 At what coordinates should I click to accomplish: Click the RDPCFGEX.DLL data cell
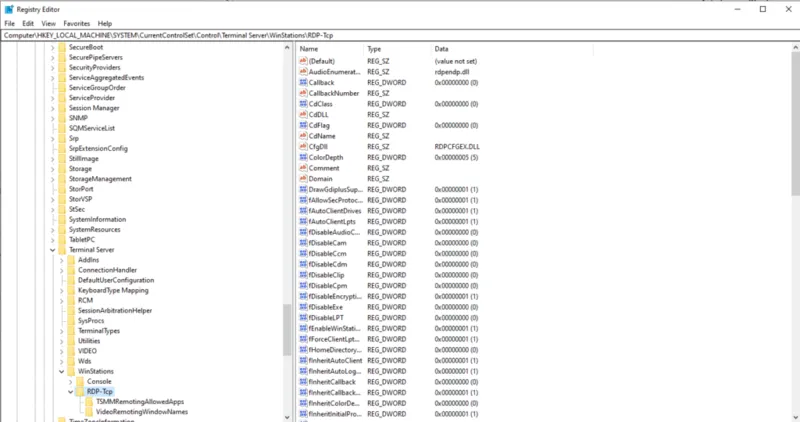(x=457, y=147)
